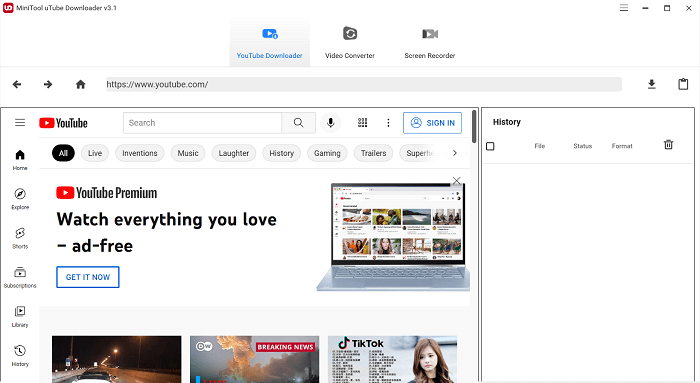Click the home icon in navigation bar

tap(80, 84)
